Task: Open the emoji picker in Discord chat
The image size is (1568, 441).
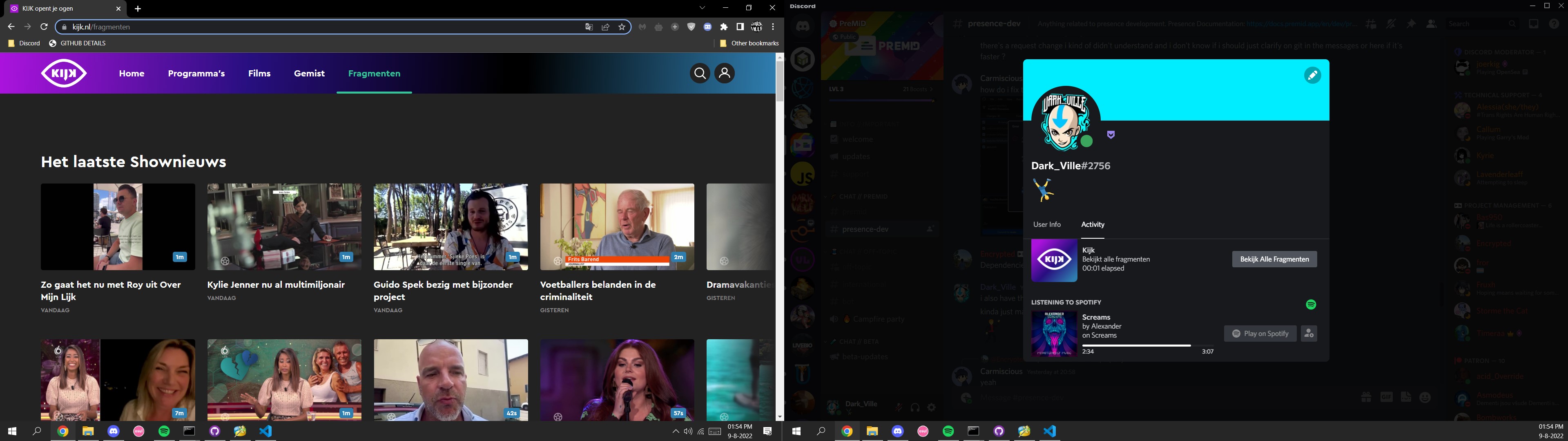Action: click(x=1425, y=397)
